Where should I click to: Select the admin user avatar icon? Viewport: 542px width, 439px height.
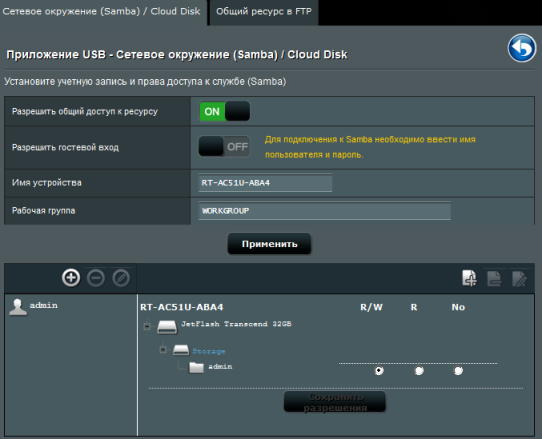[x=18, y=307]
